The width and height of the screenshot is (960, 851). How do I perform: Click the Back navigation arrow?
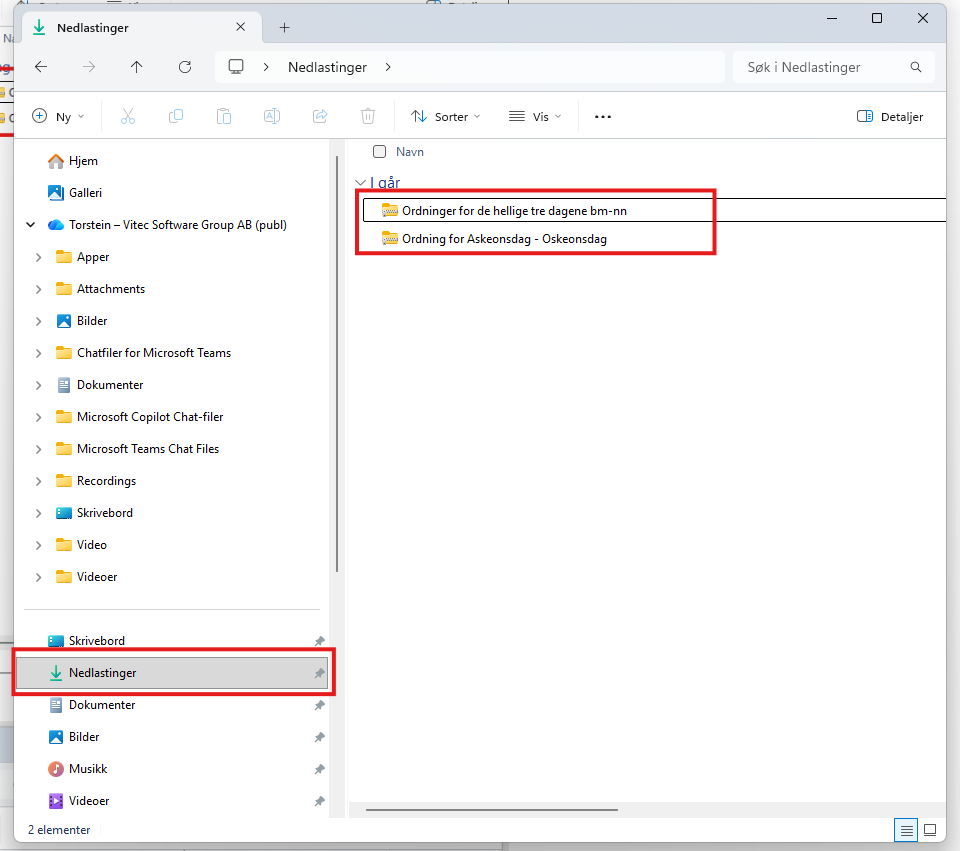coord(41,67)
